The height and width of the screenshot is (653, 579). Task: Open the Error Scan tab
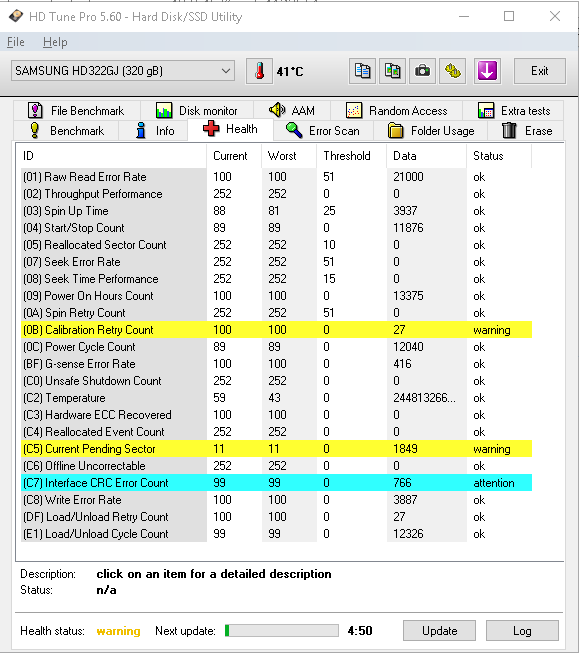coord(323,131)
